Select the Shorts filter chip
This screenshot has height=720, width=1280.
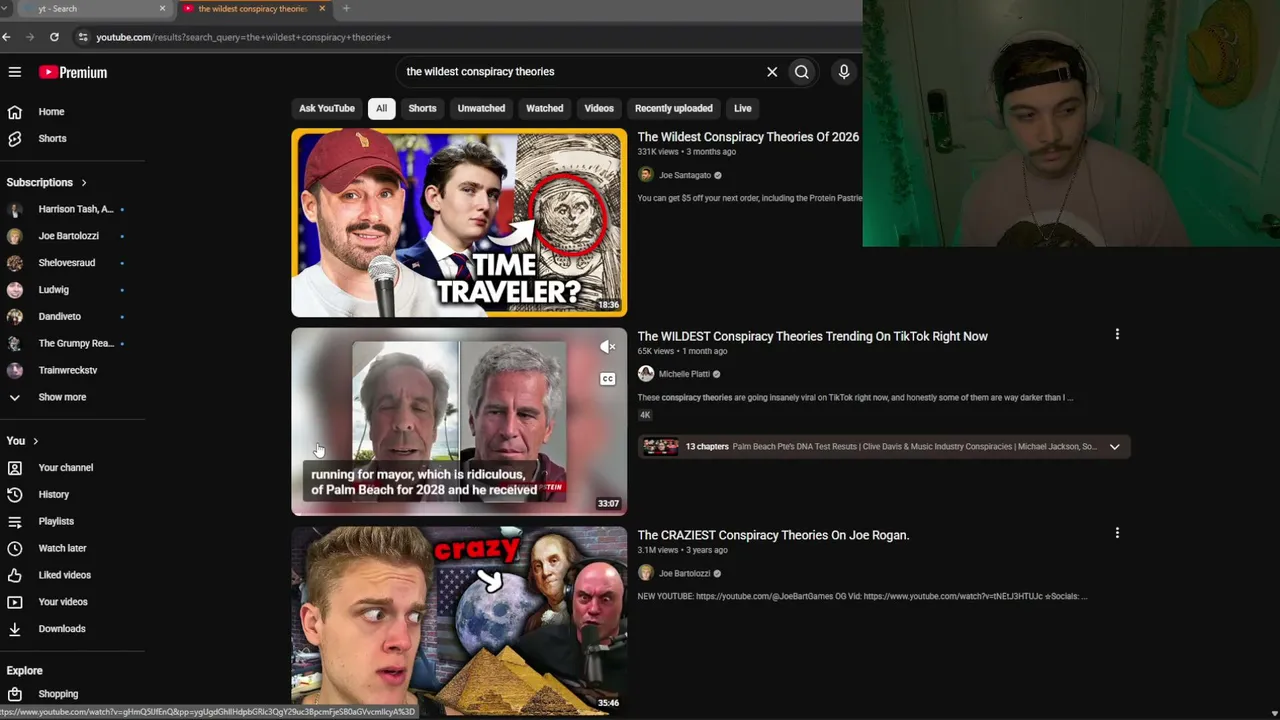tap(422, 108)
